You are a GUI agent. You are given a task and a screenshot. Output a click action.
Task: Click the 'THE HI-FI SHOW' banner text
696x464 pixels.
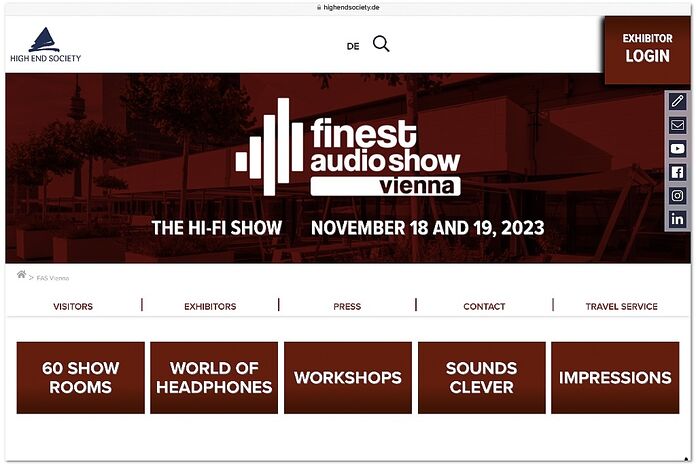tap(217, 228)
